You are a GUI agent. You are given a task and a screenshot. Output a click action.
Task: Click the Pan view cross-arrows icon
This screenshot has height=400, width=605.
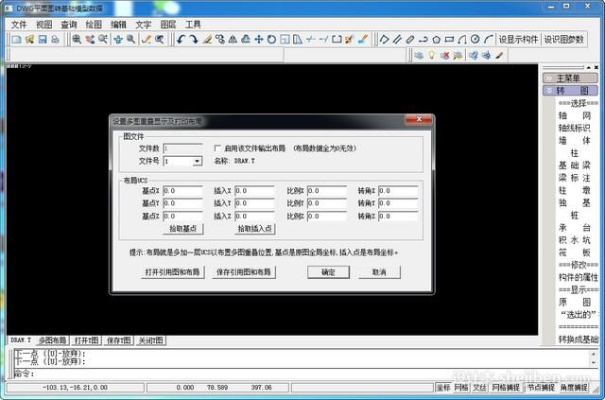tap(118, 39)
